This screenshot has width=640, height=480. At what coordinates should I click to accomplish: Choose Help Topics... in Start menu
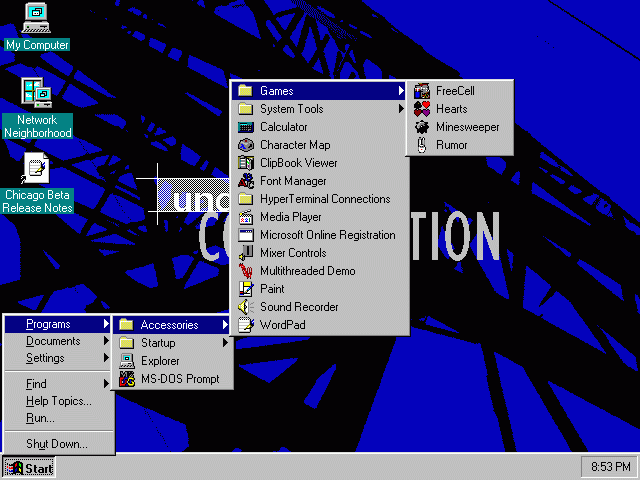(59, 401)
